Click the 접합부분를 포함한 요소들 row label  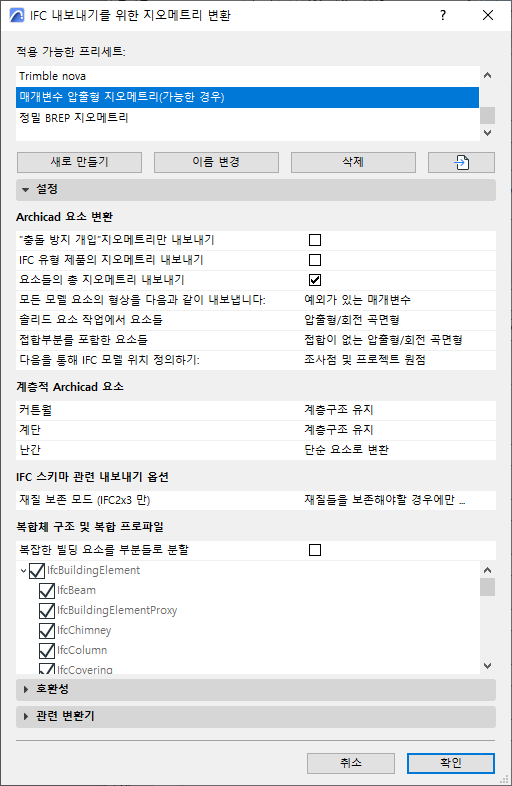pos(83,340)
